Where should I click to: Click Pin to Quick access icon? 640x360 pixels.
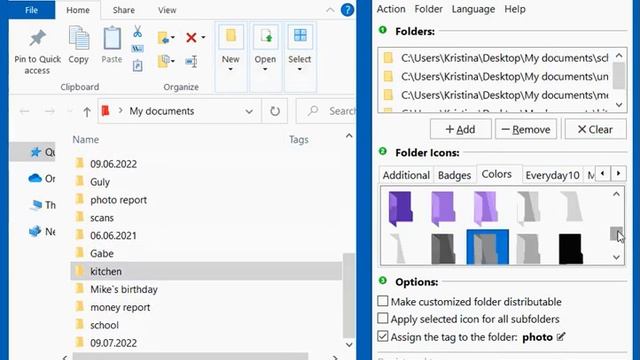point(37,38)
